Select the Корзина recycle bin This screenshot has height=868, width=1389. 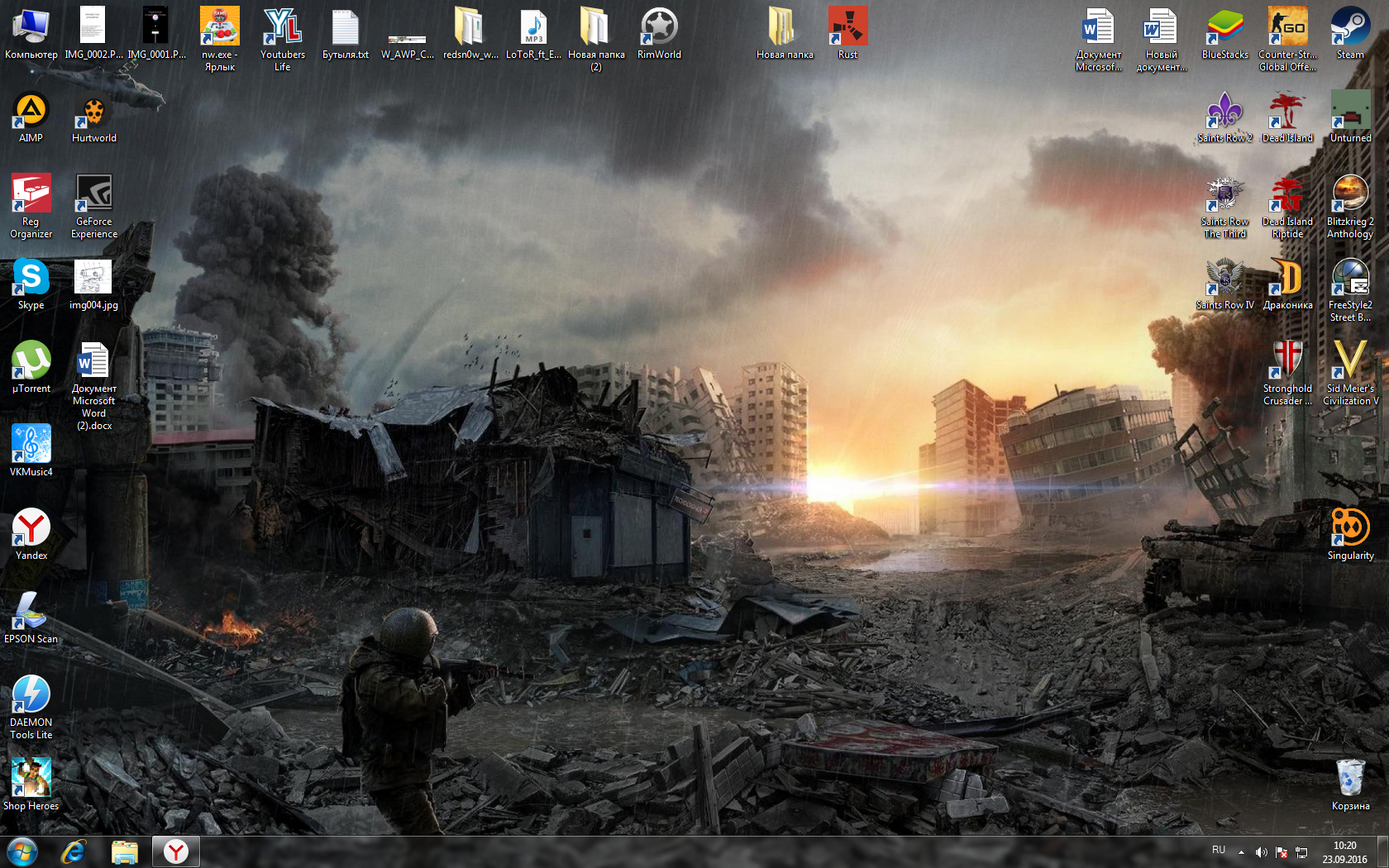pos(1350,785)
